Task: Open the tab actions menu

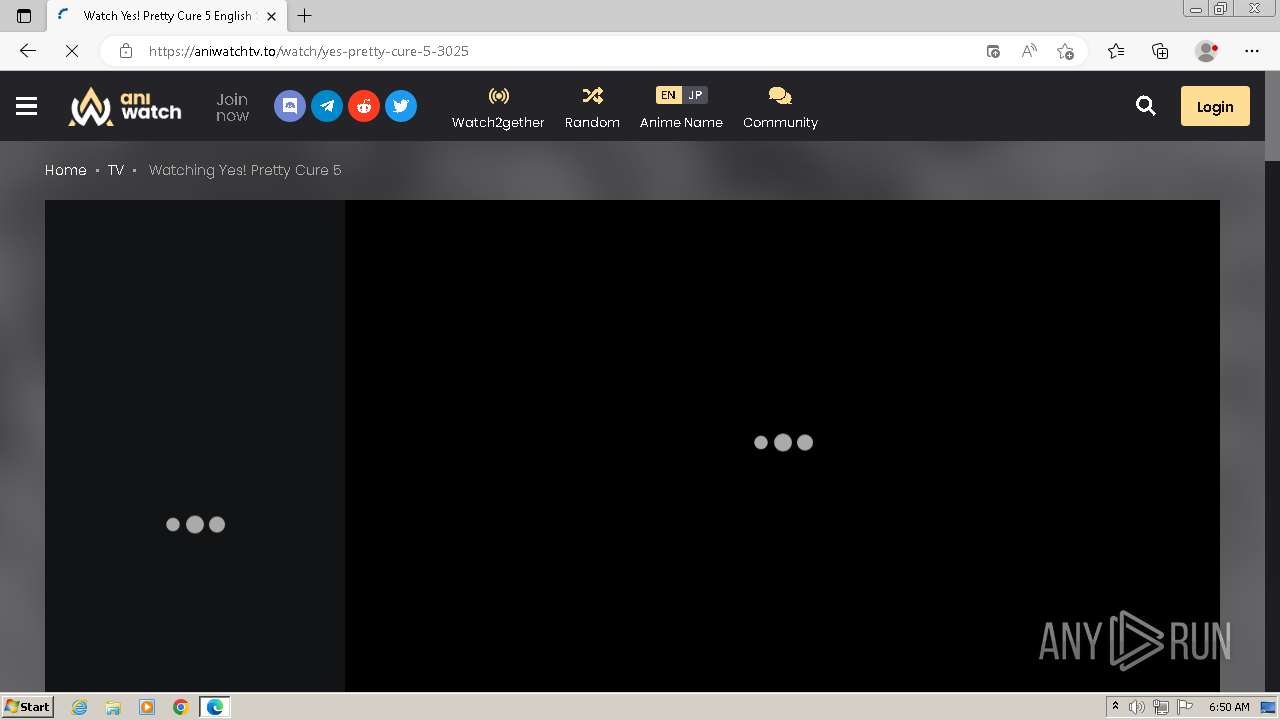Action: (24, 16)
